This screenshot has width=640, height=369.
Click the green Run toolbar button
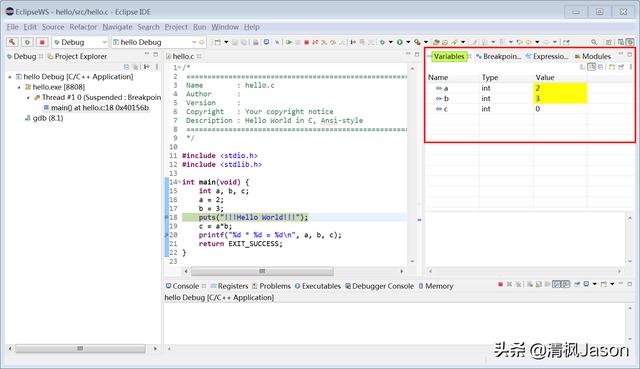[x=400, y=42]
